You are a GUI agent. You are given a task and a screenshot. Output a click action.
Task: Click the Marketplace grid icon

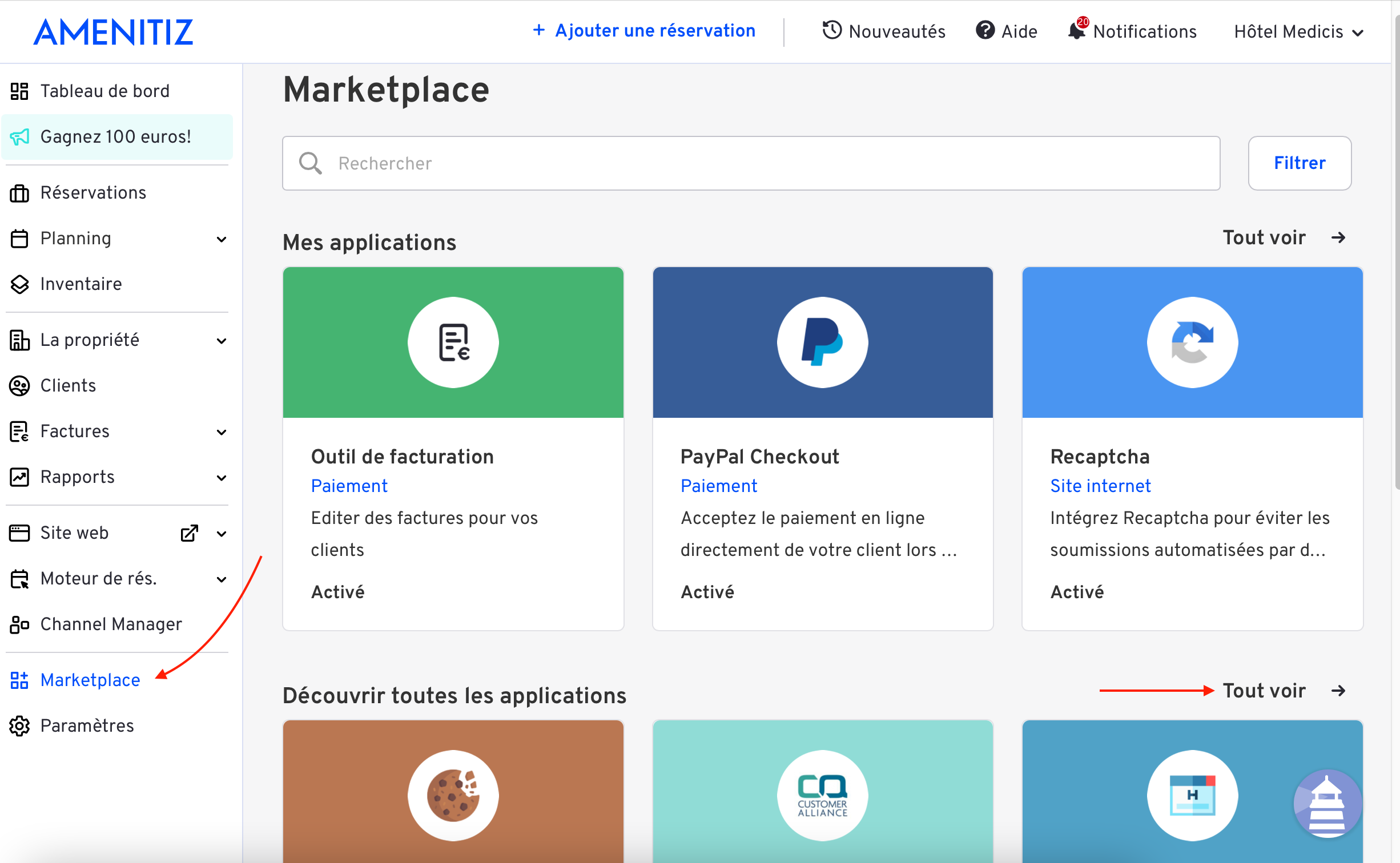[x=19, y=680]
